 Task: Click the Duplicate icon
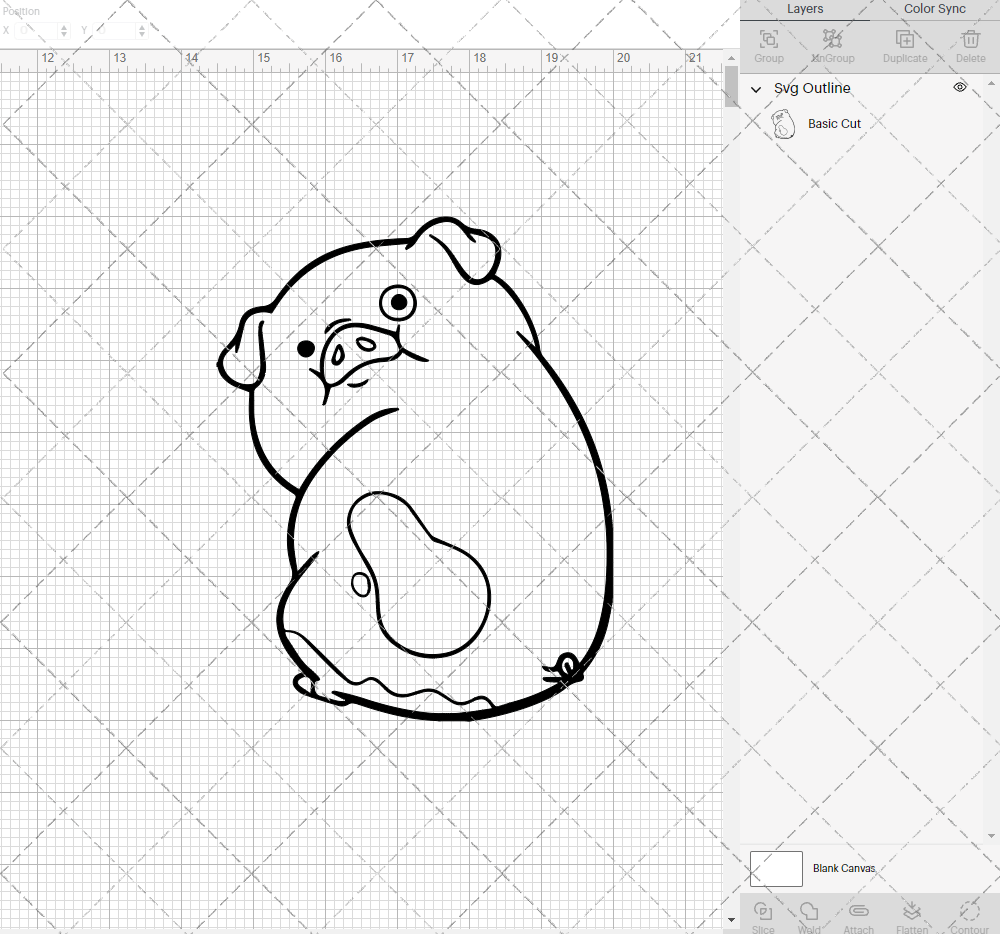tap(904, 39)
